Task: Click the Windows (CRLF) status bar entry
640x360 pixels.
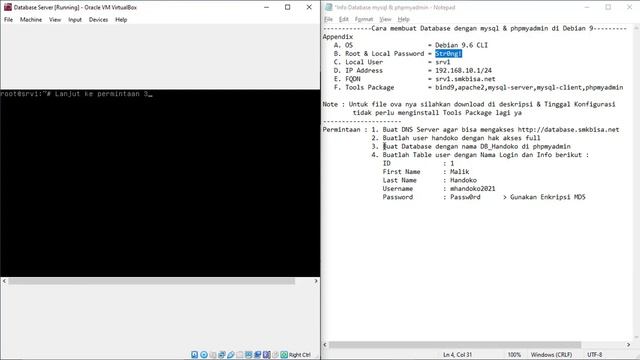Action: 551,355
